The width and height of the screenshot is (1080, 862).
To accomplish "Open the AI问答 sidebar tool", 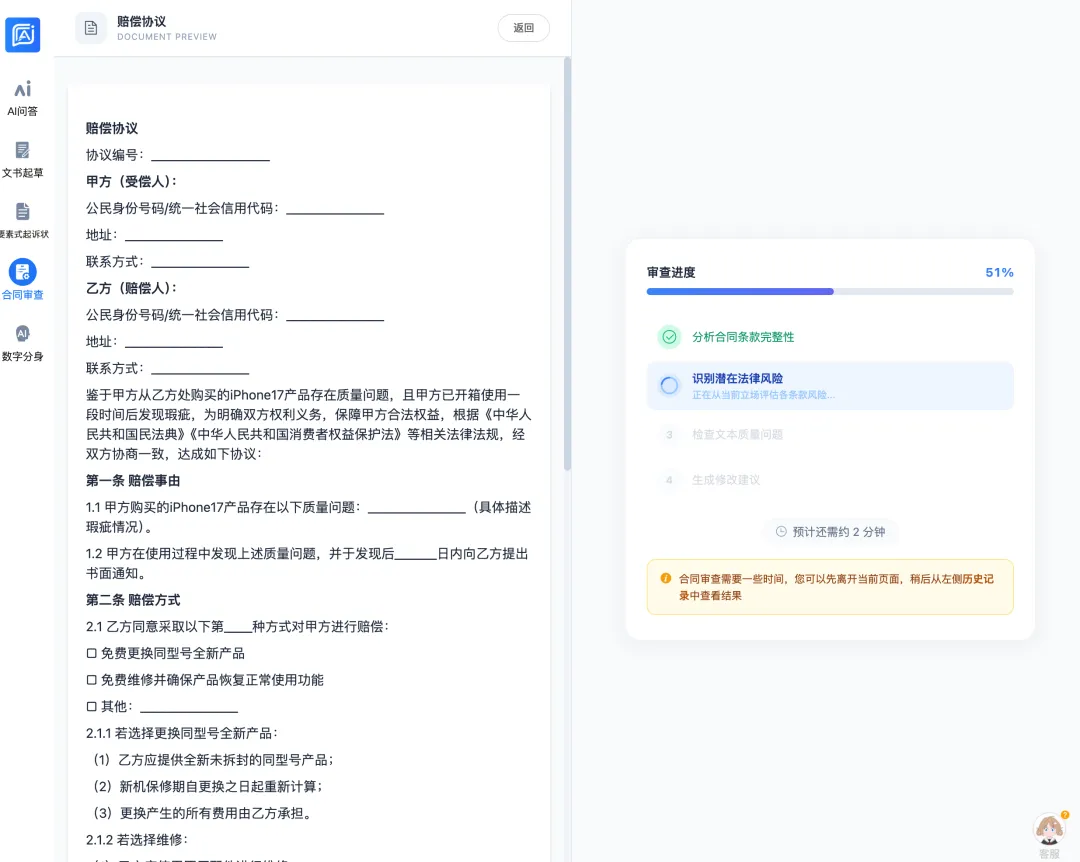I will (23, 97).
